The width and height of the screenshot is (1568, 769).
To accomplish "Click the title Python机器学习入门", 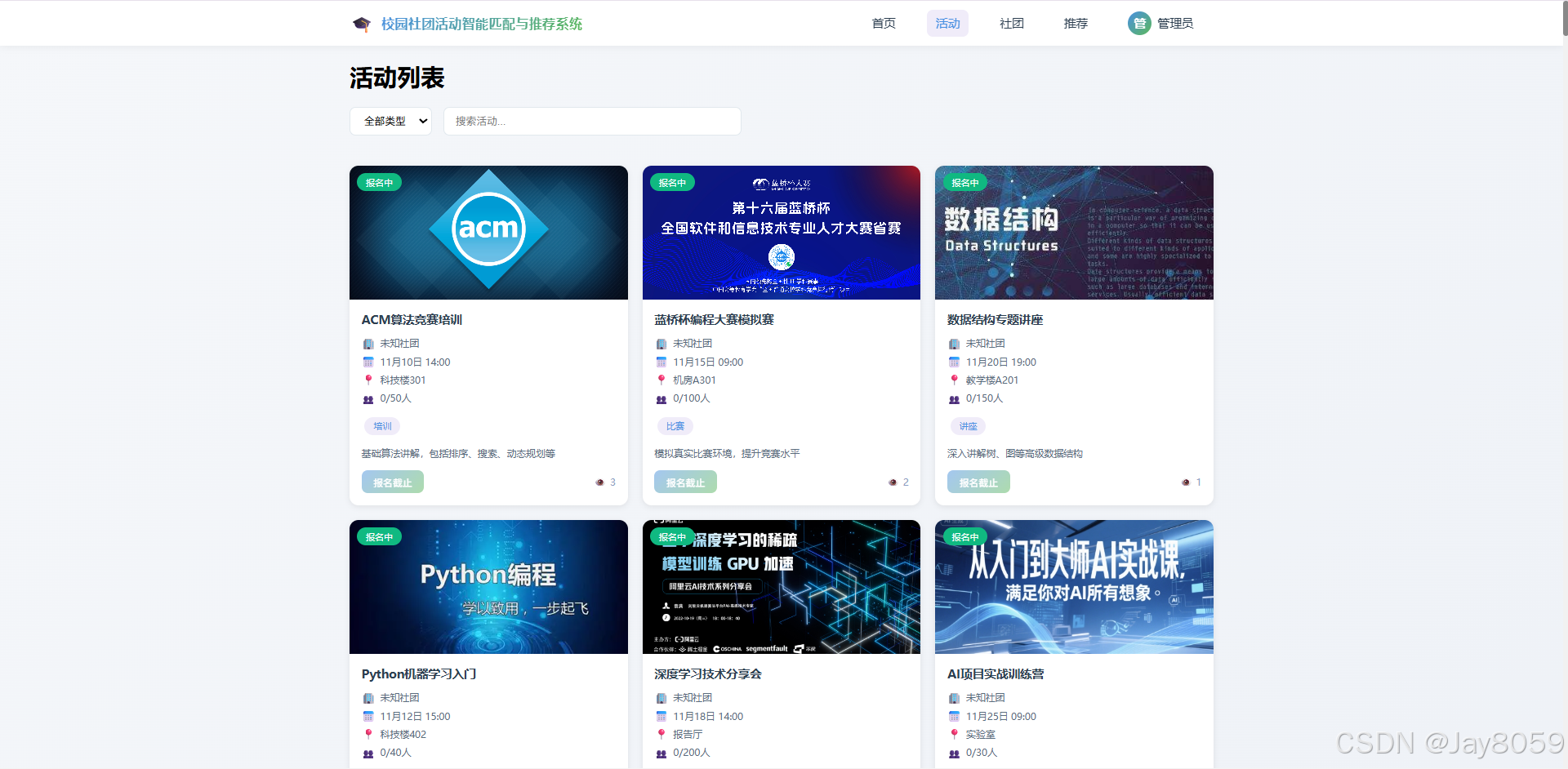I will coord(419,674).
